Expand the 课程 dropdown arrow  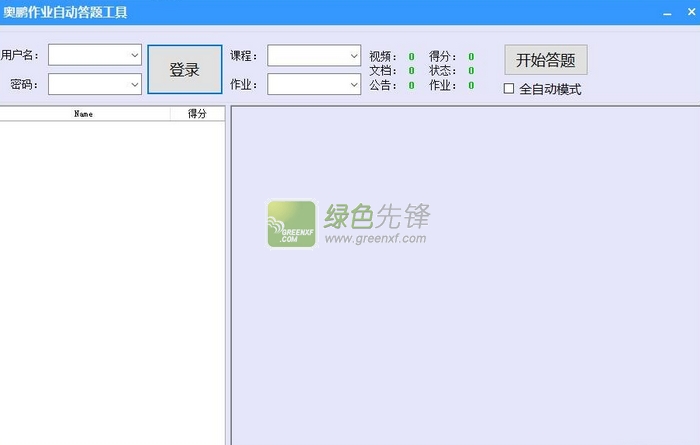pyautogui.click(x=354, y=56)
